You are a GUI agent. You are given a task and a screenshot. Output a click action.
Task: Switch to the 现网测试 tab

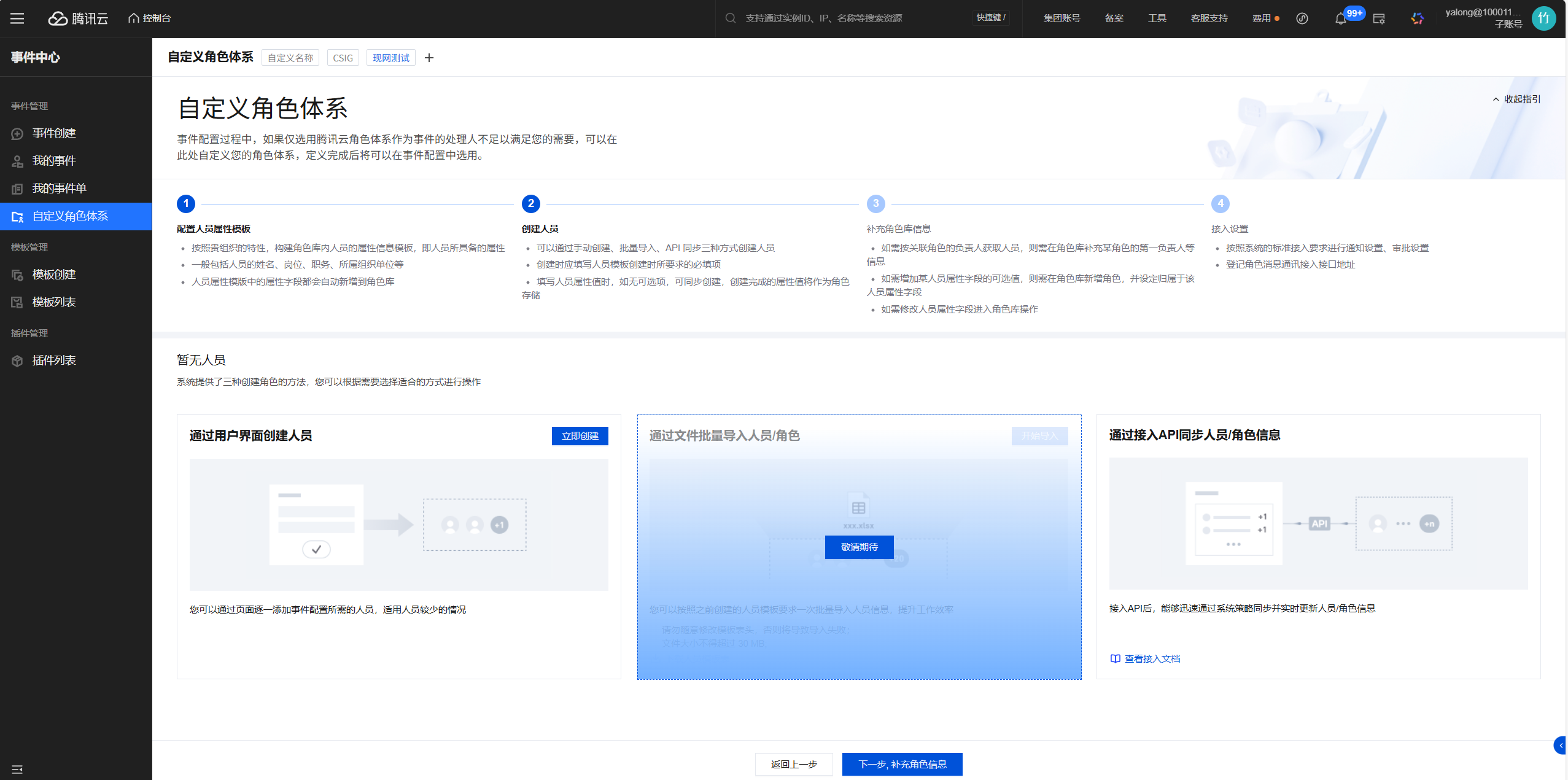tap(390, 58)
